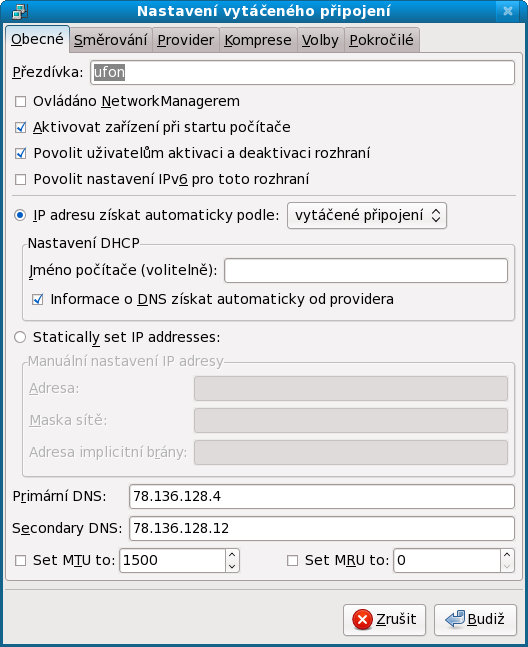
Task: Decrease MTU value with down arrow
Action: click(232, 566)
